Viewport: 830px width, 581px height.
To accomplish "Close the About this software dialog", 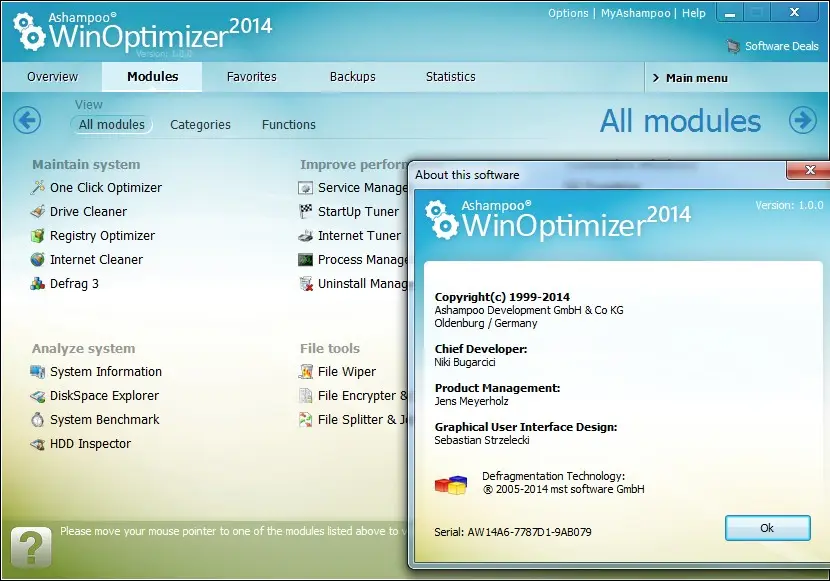I will (x=809, y=170).
